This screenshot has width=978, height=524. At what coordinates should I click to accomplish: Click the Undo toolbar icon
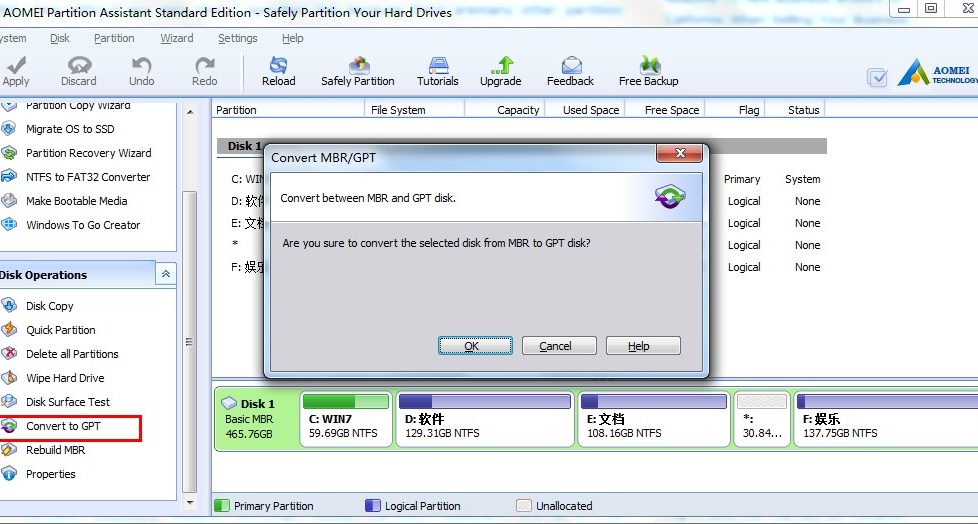click(x=142, y=71)
